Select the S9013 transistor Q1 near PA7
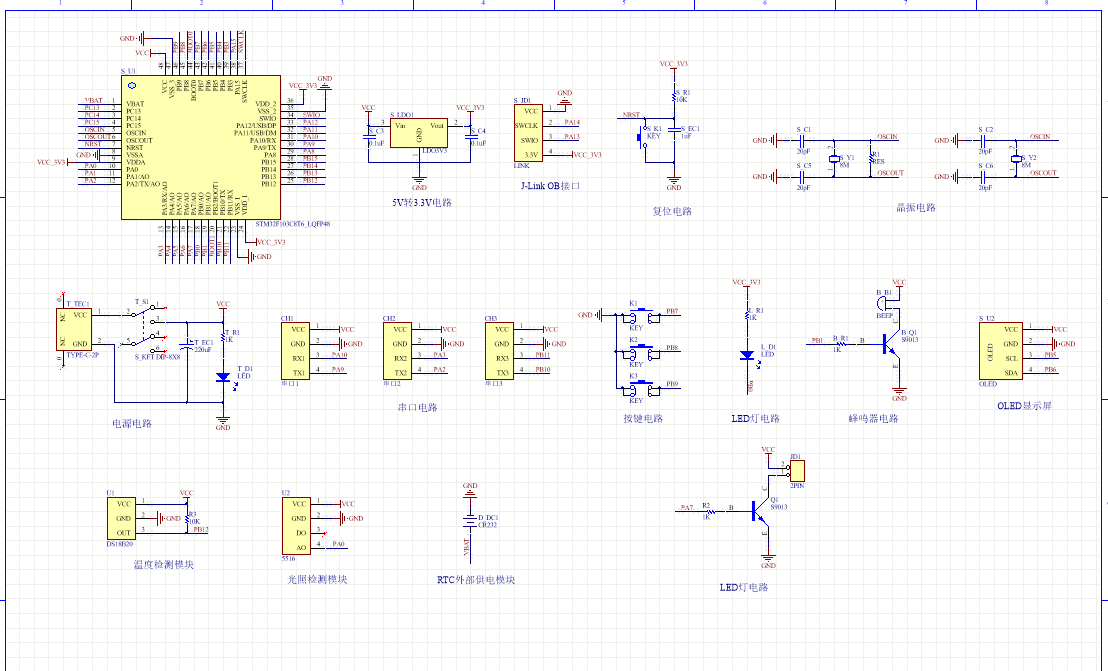This screenshot has height=671, width=1108. (x=762, y=510)
